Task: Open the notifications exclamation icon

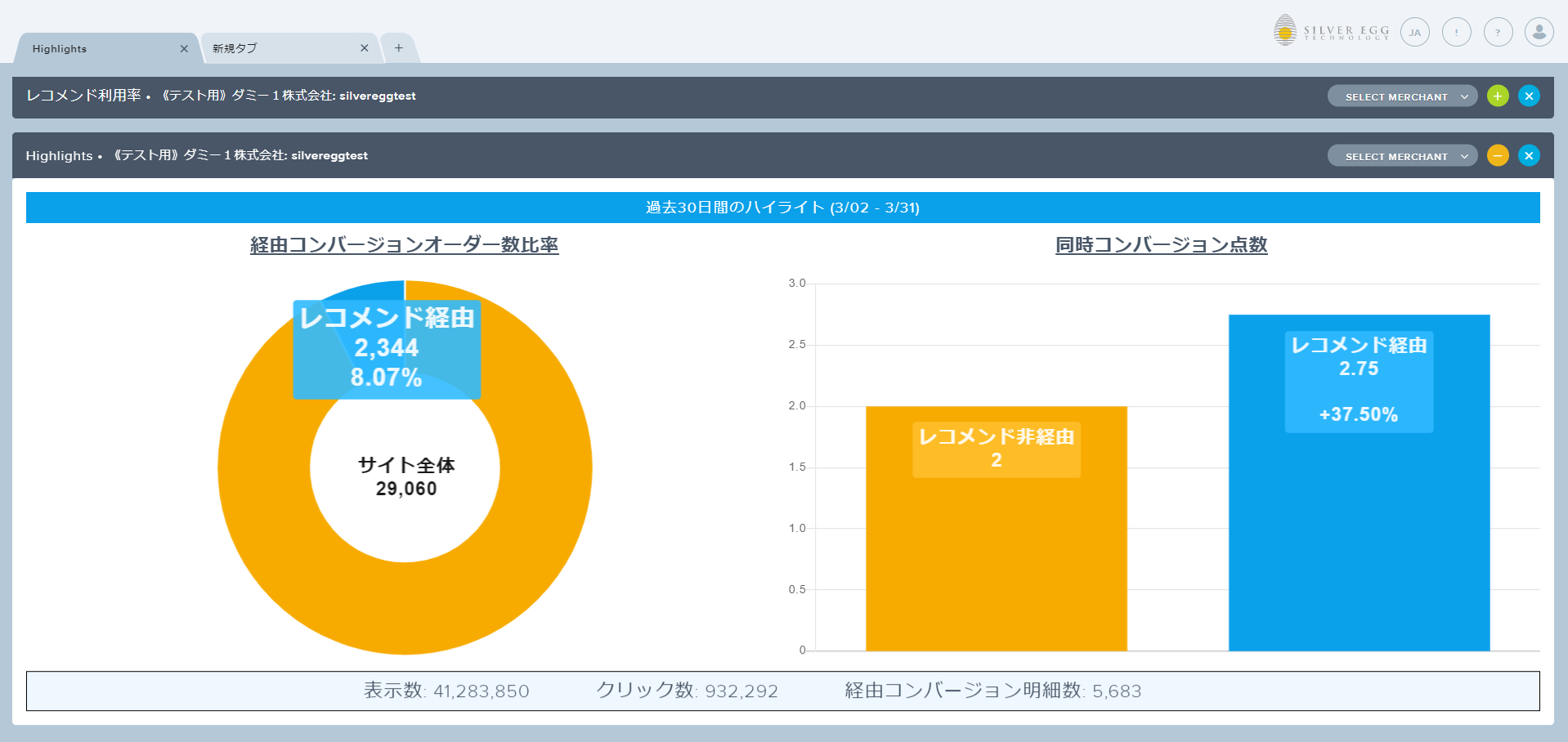Action: coord(1457,32)
